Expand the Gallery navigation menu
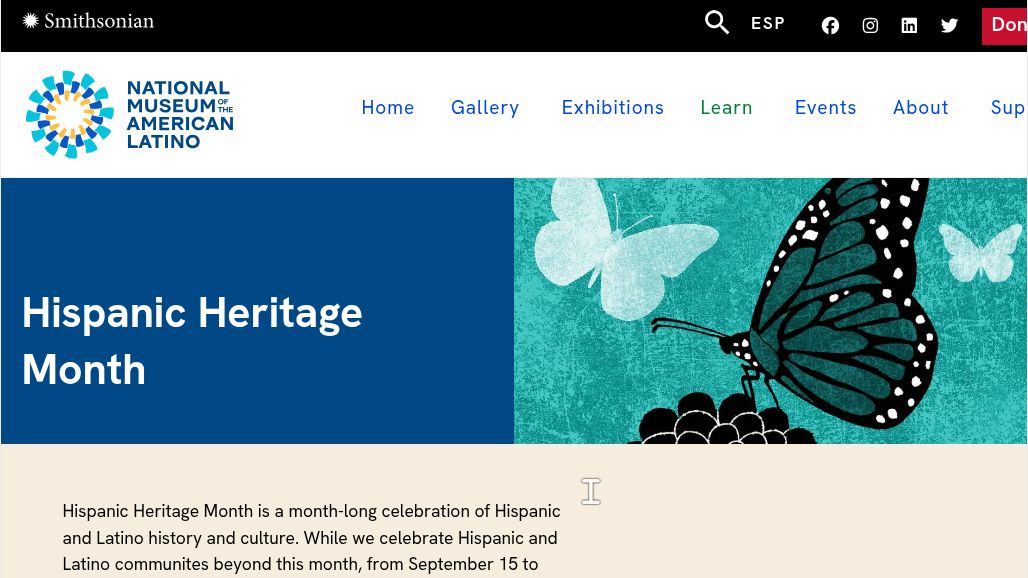The image size is (1028, 578). 485,108
